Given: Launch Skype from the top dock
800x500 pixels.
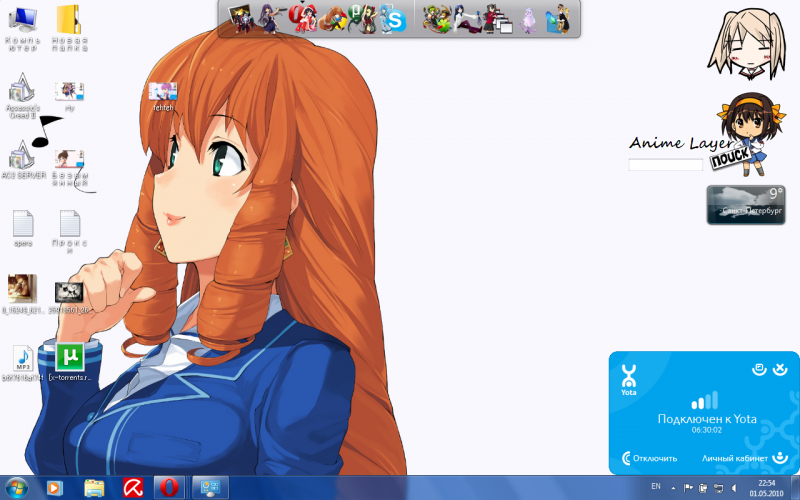Looking at the screenshot, I should [x=393, y=20].
